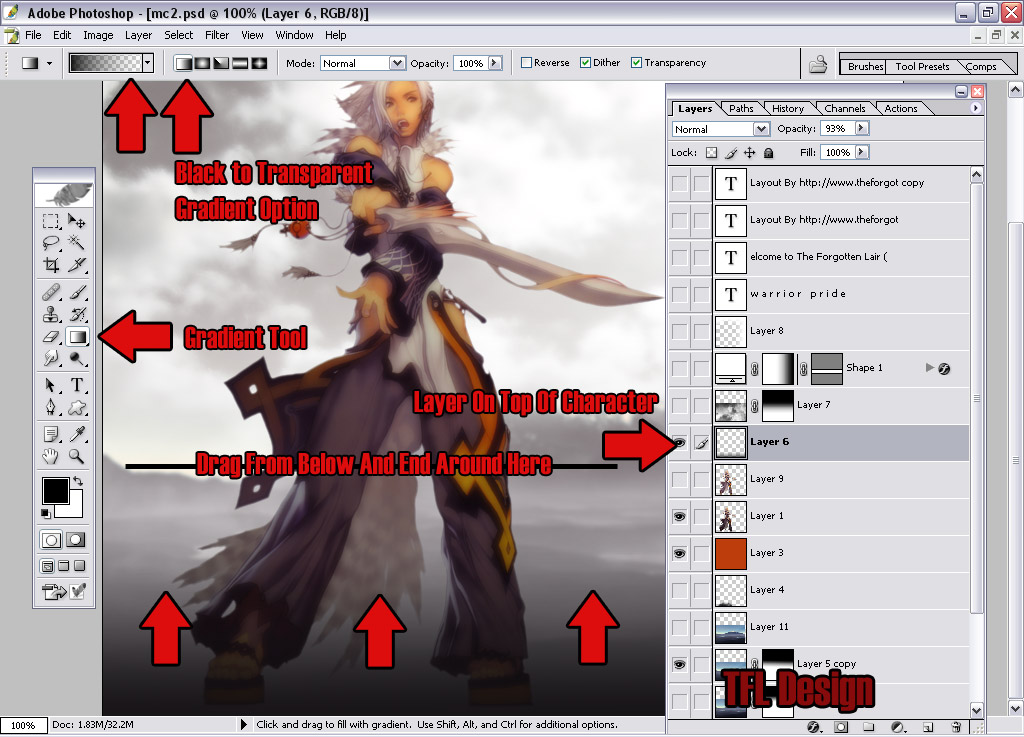Select the Clone Stamp tool
This screenshot has width=1024, height=737.
[51, 314]
